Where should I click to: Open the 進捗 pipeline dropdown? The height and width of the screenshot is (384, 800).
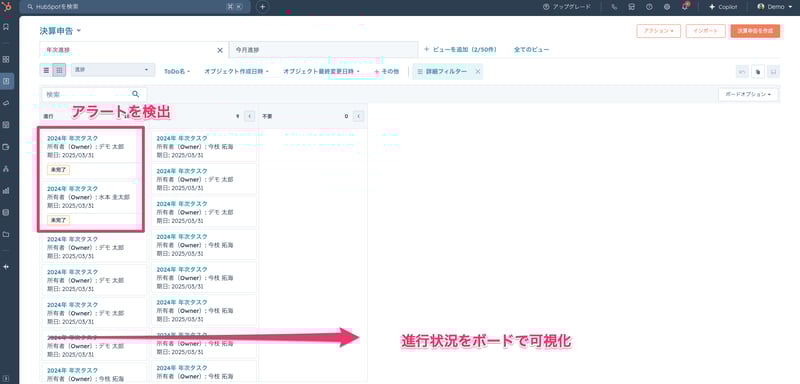113,70
